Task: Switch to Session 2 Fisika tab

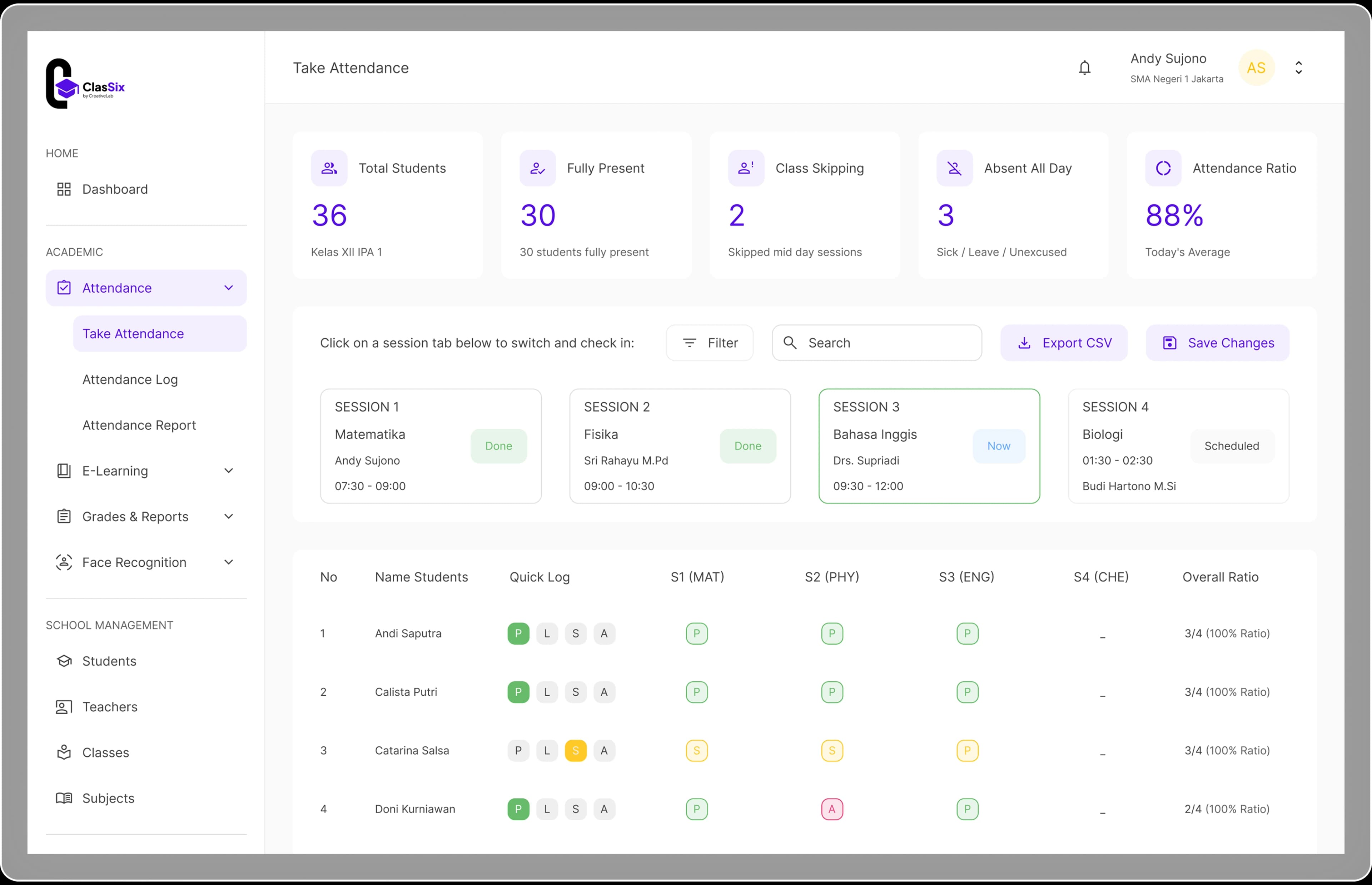Action: pos(680,446)
